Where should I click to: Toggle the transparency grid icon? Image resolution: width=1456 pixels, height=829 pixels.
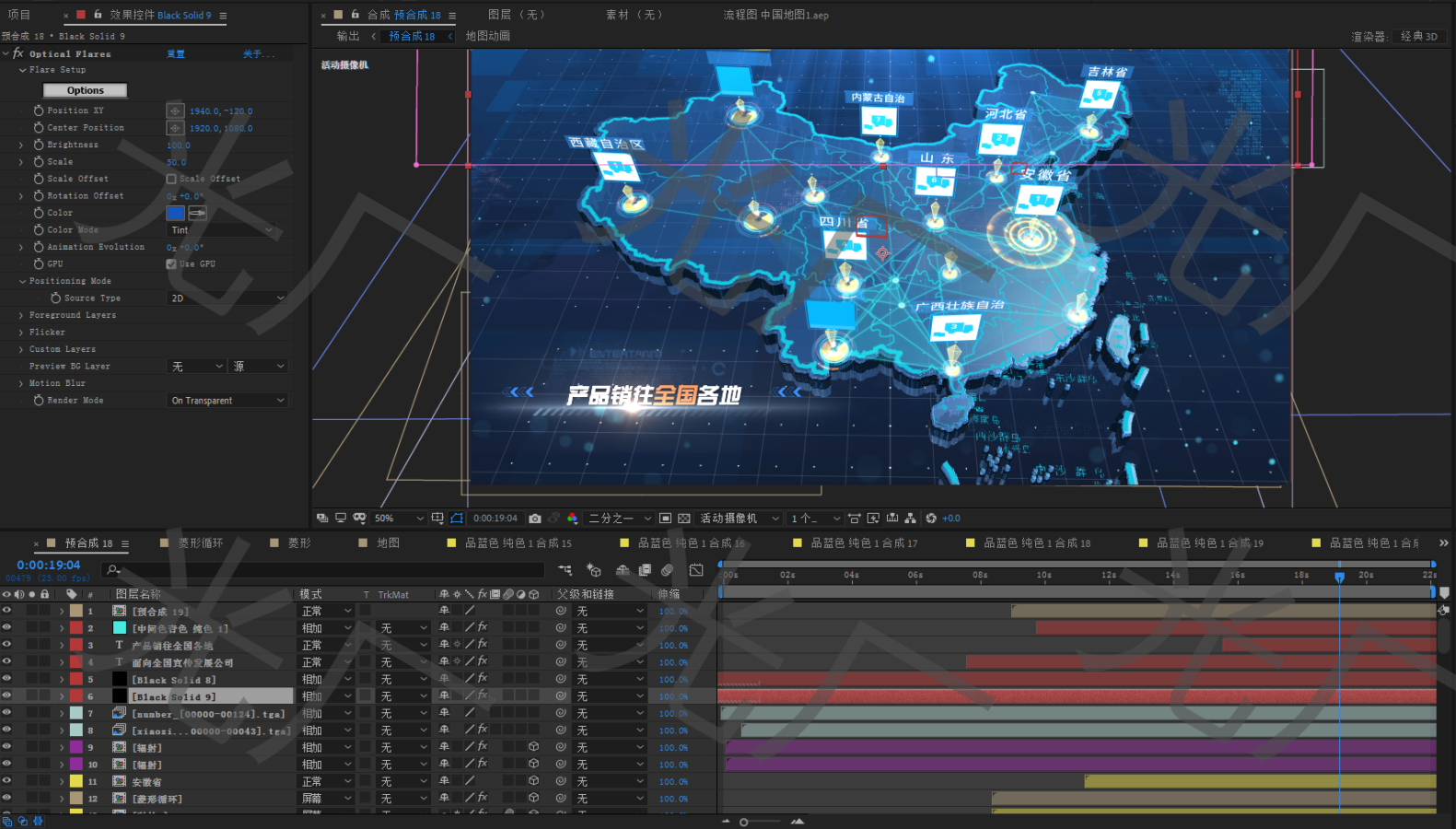[684, 519]
